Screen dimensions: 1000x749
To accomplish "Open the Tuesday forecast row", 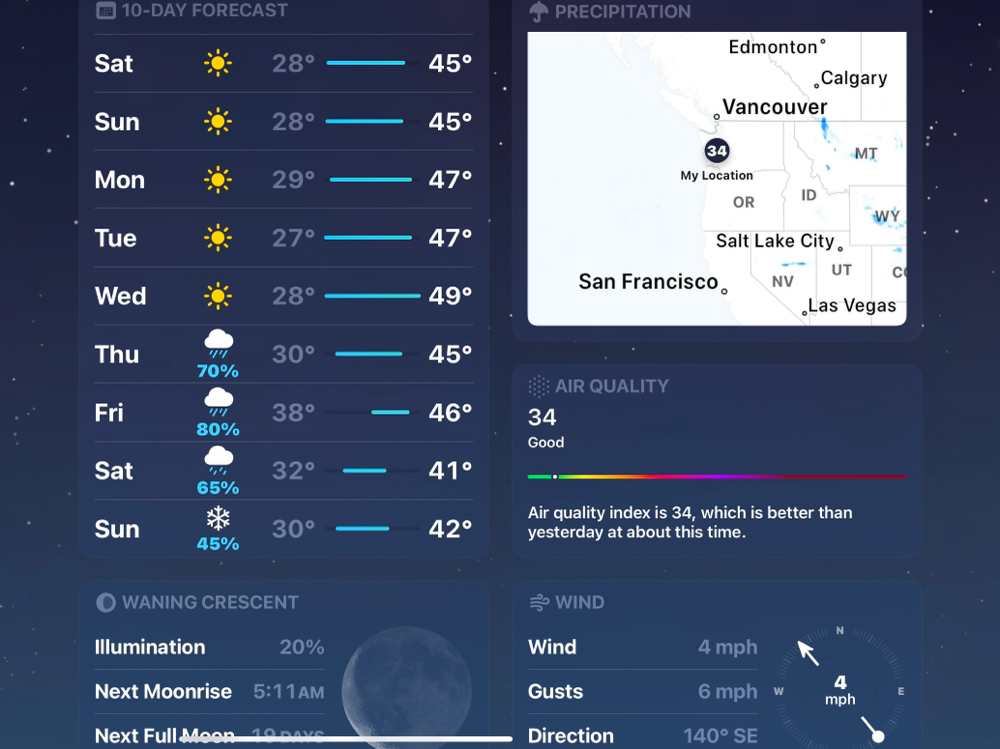I will pyautogui.click(x=284, y=238).
